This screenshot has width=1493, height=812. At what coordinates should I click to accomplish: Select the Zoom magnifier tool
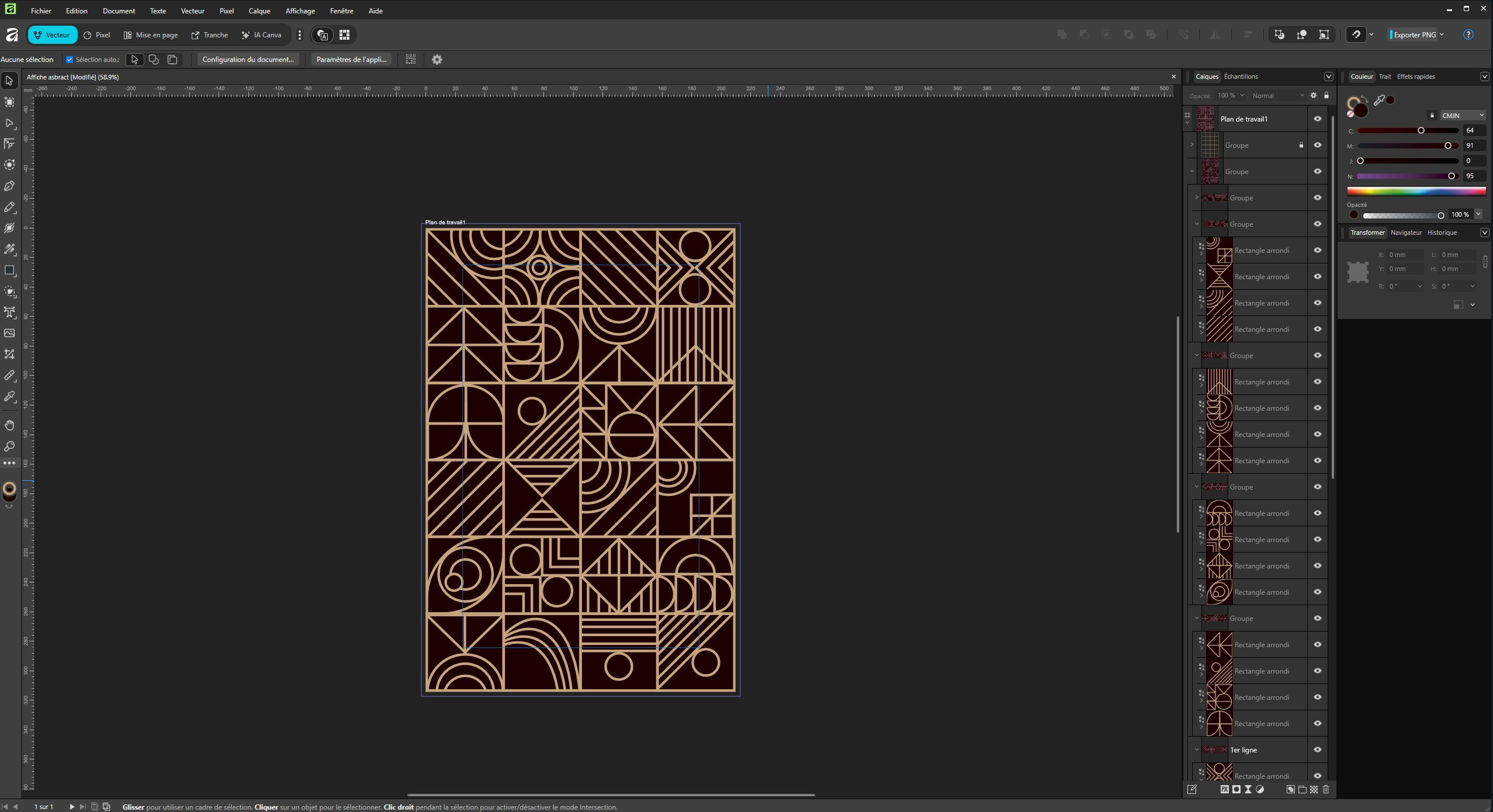(9, 447)
